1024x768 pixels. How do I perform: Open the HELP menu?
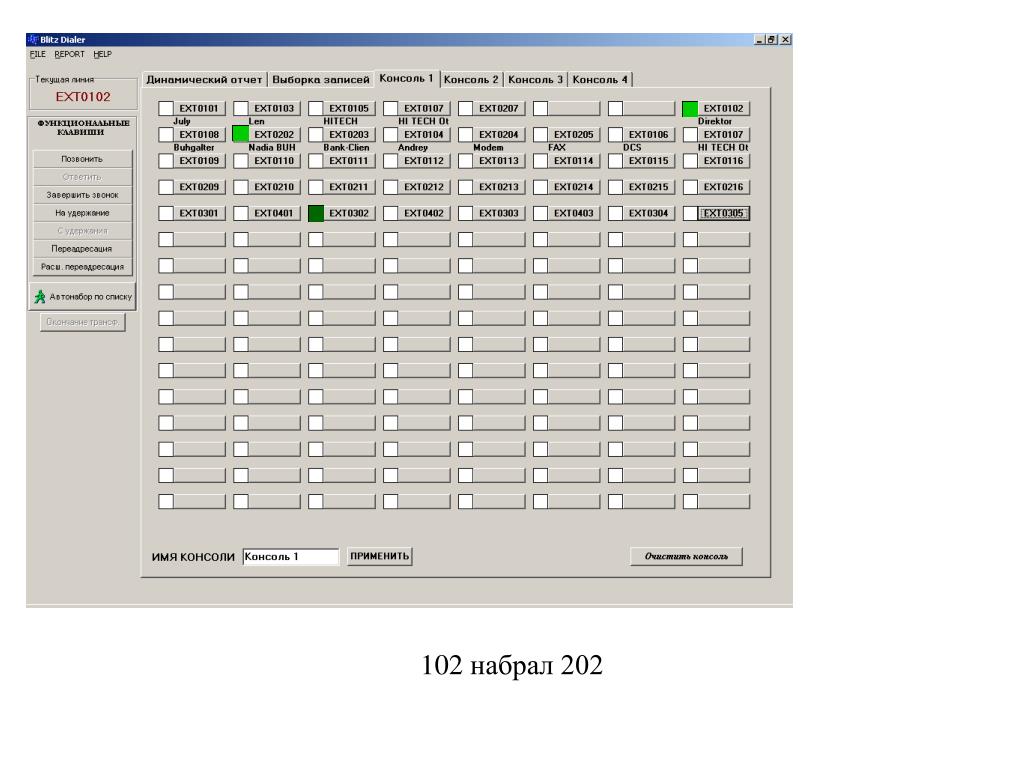[x=103, y=54]
